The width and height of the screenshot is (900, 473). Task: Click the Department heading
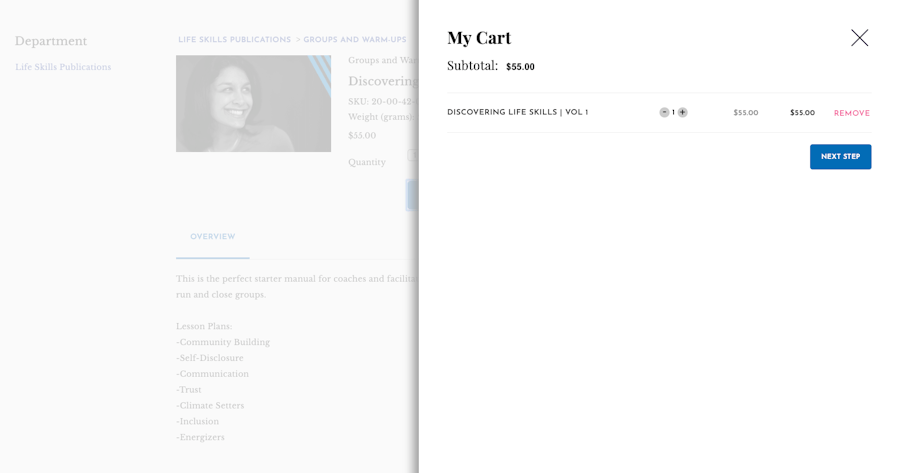51,41
